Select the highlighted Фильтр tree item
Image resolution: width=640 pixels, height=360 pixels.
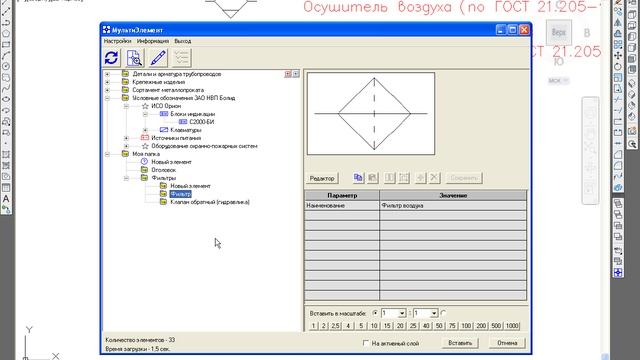(180, 194)
